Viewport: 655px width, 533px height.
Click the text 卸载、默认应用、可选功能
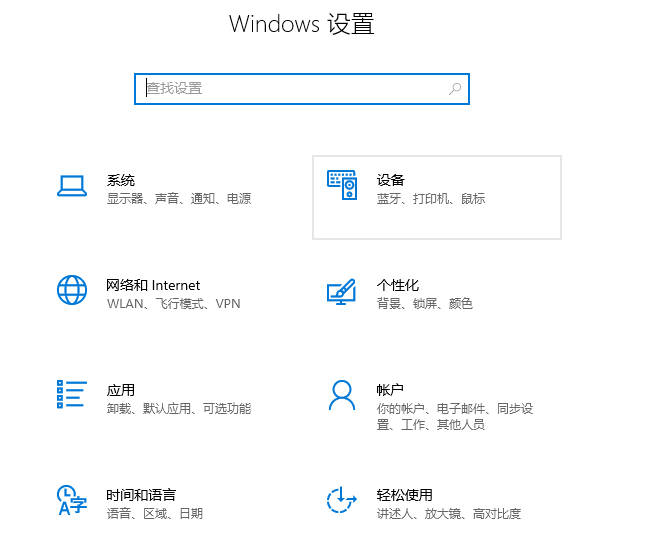(179, 408)
